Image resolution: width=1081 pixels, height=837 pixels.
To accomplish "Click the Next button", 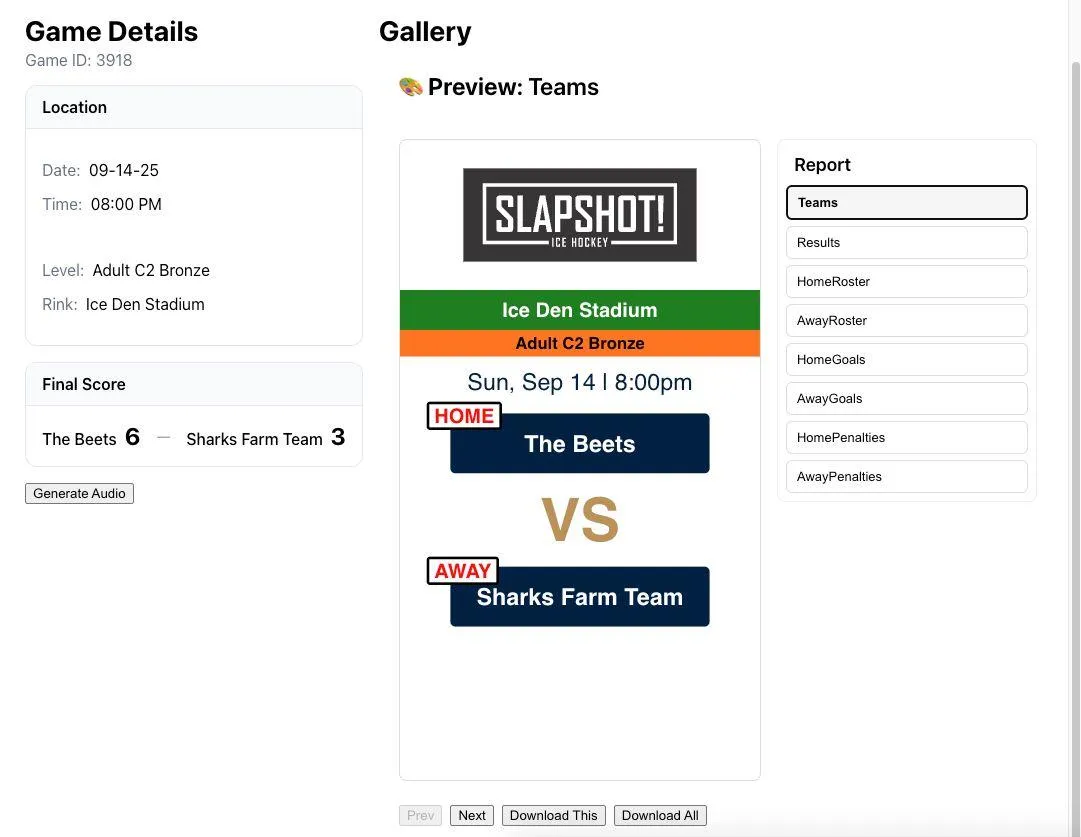I will 472,815.
